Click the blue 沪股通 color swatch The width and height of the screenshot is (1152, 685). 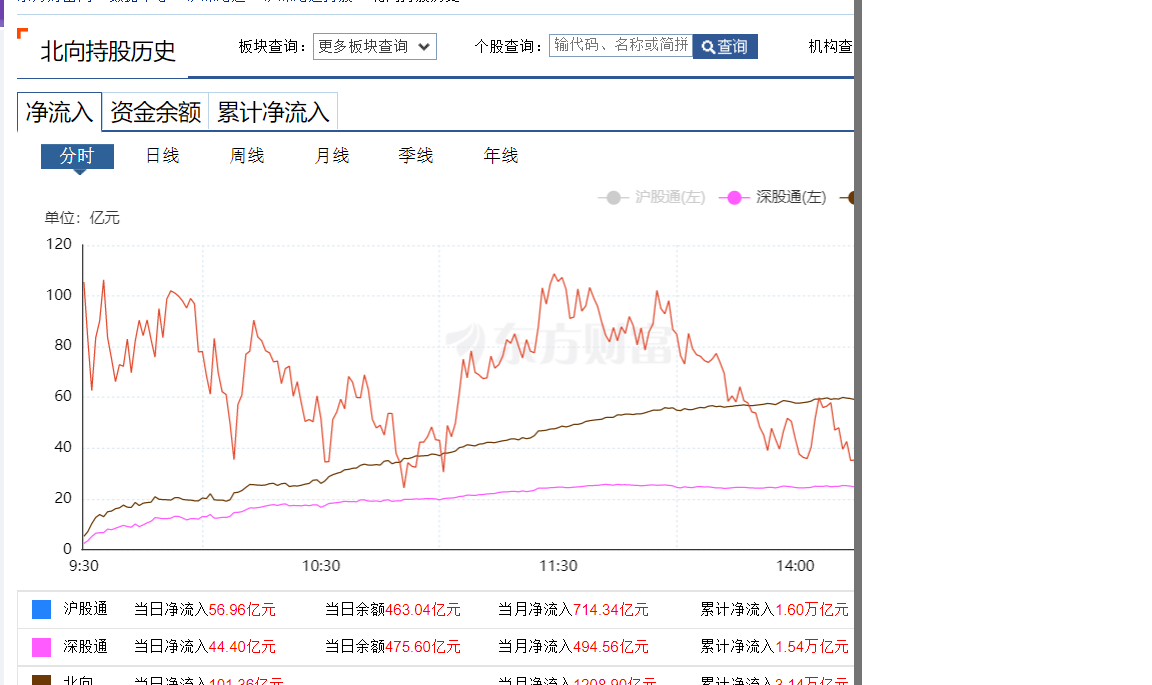[41, 609]
